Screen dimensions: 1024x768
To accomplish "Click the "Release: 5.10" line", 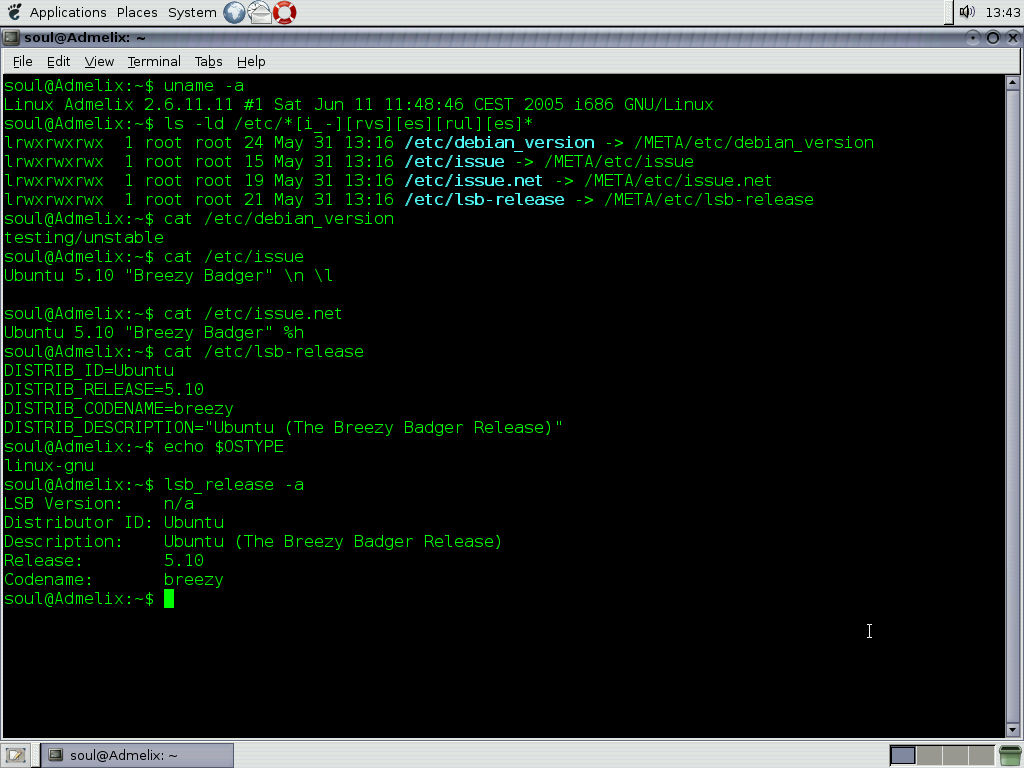I will (x=104, y=560).
